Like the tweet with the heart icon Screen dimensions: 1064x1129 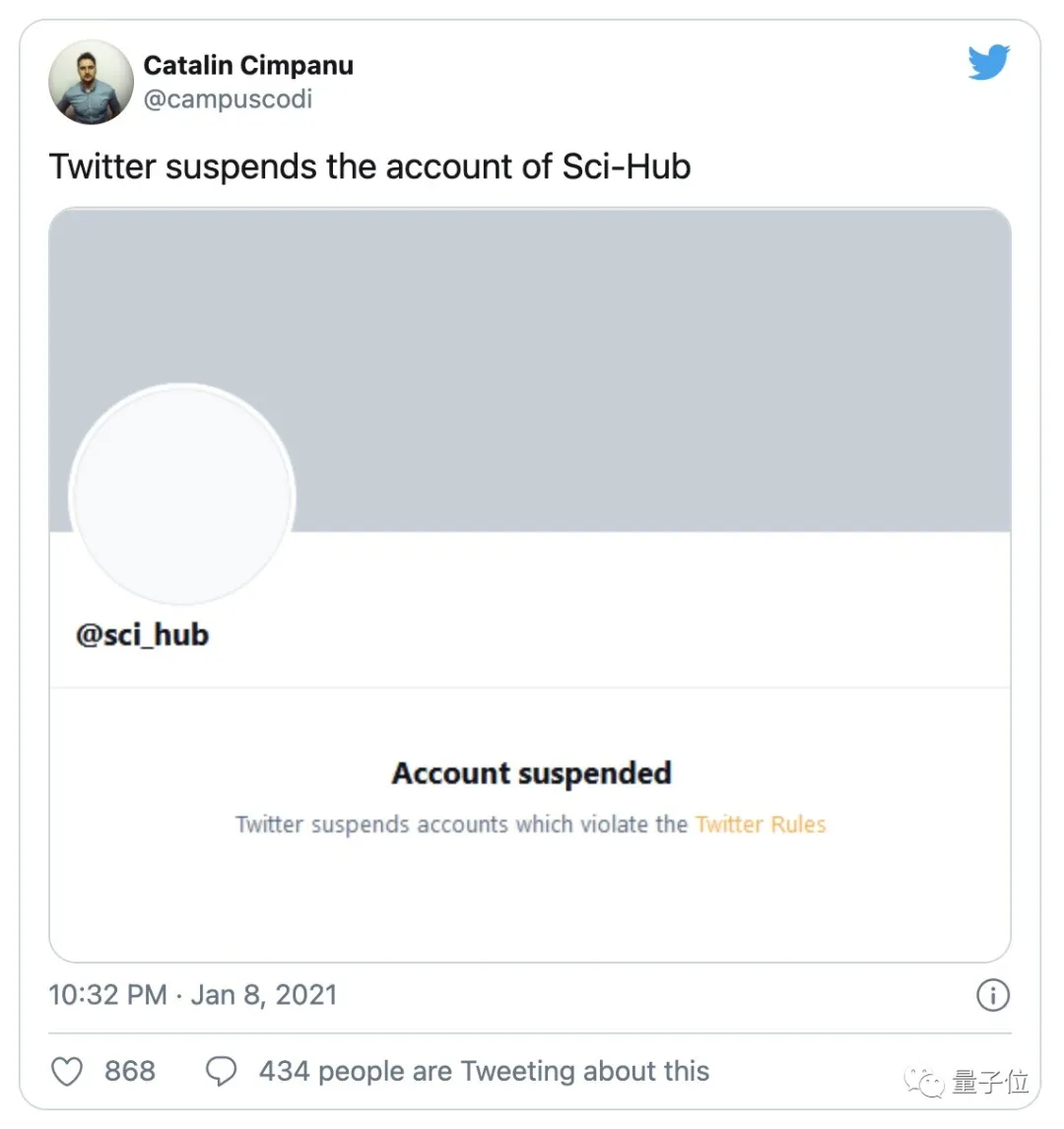[x=67, y=1071]
